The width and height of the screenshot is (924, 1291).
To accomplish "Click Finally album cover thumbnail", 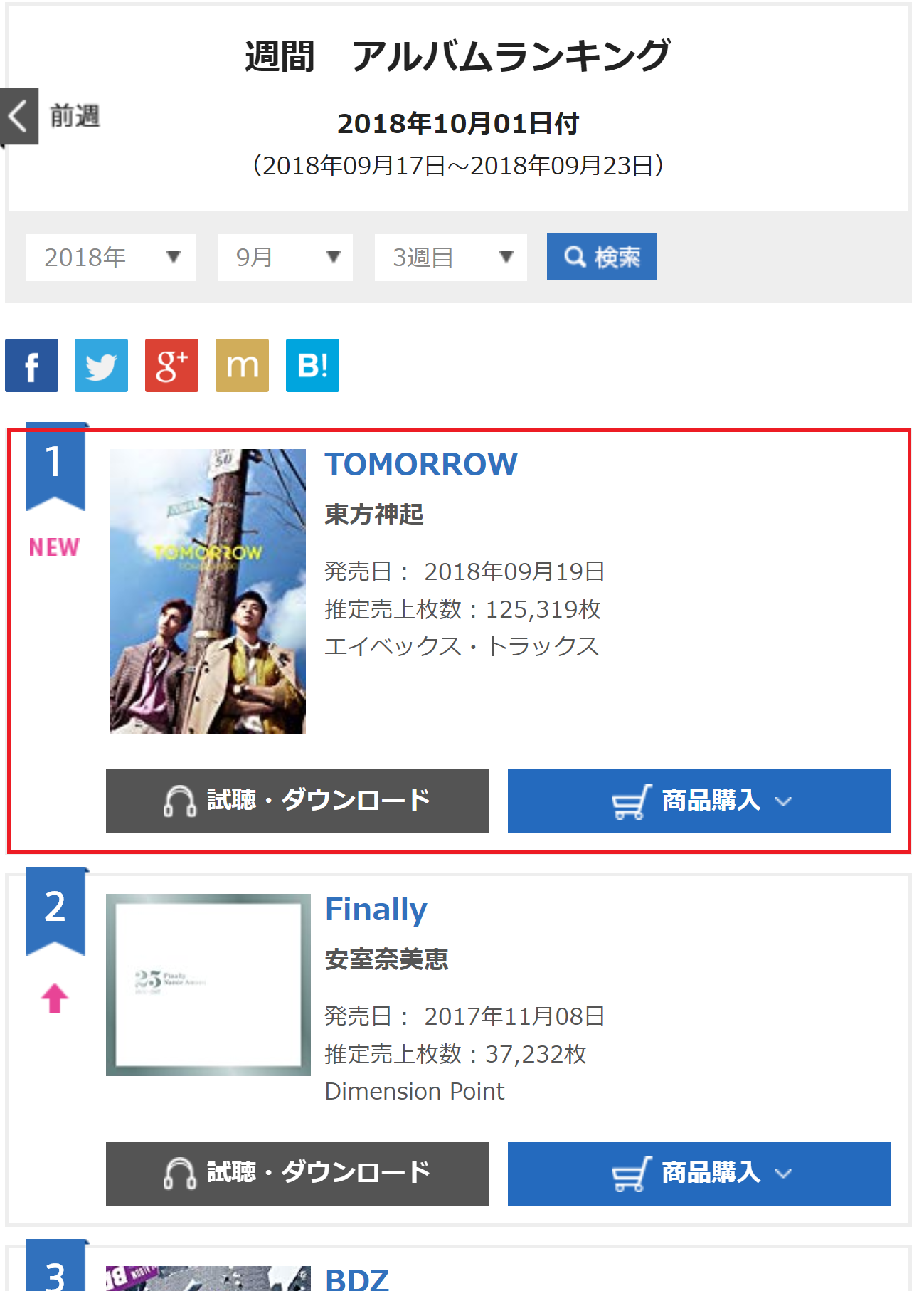I will click(x=208, y=984).
